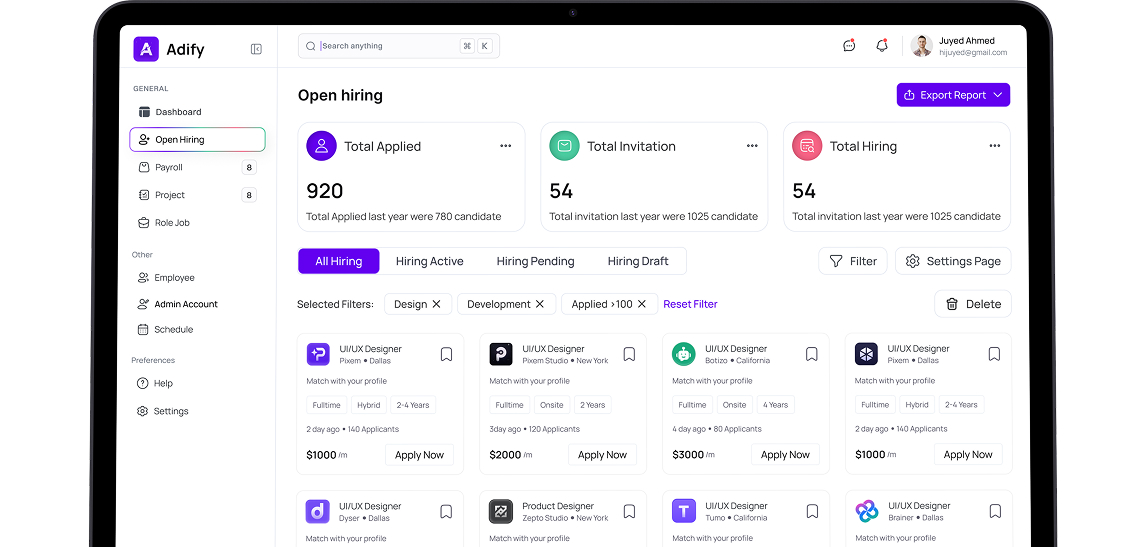This screenshot has height=547, width=1146.
Task: Remove the Applied >100 filter chip
Action: (642, 304)
